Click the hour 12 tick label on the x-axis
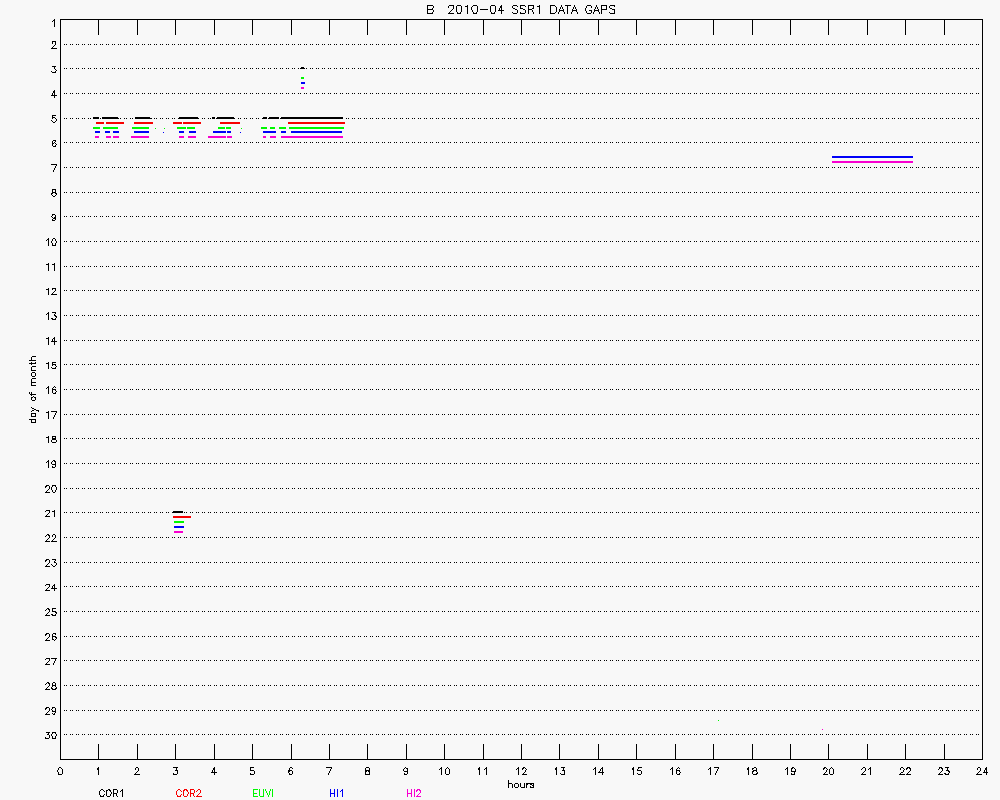The image size is (1000, 800). 521,771
